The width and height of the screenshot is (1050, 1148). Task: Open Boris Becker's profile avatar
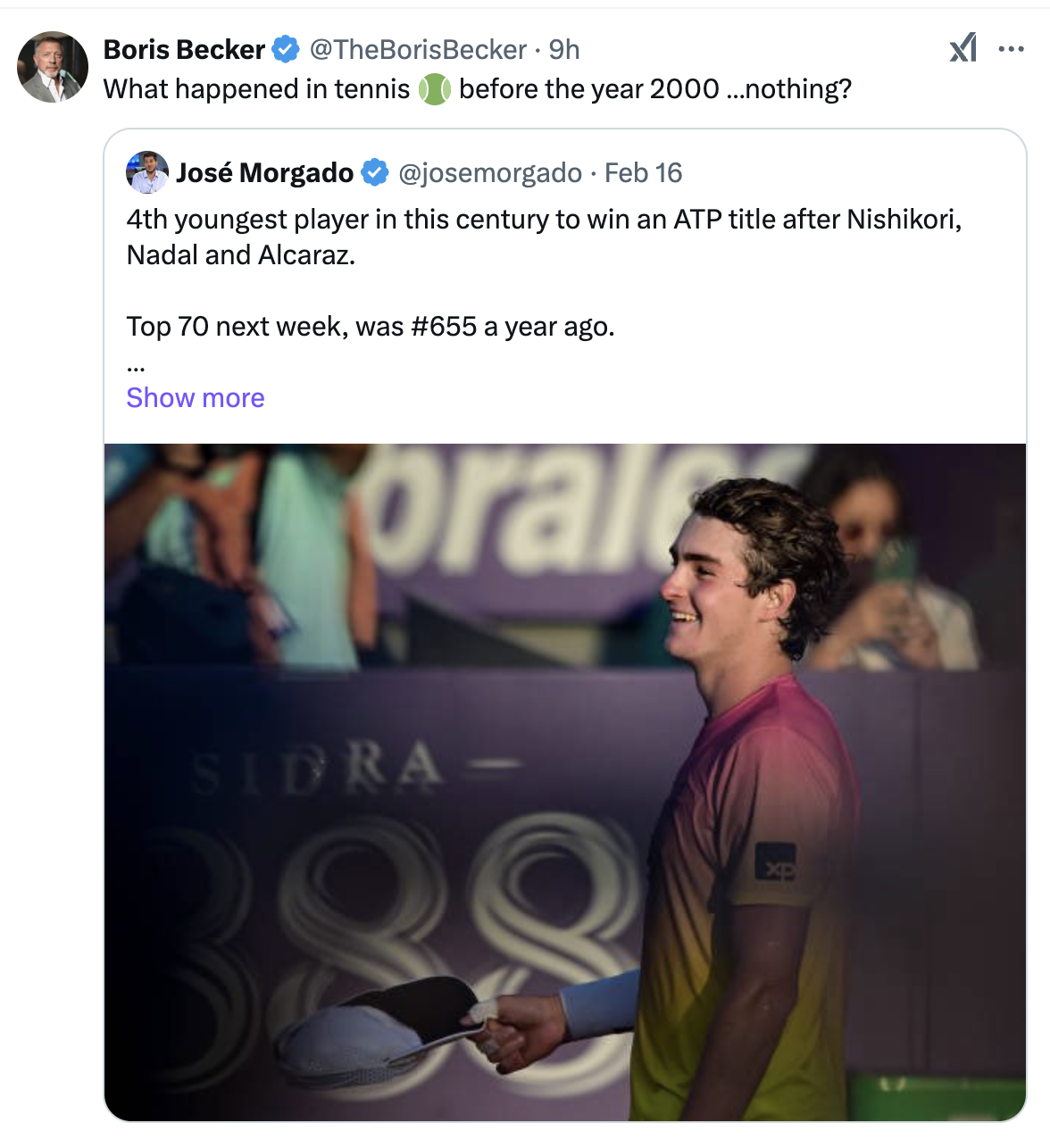pos(53,67)
